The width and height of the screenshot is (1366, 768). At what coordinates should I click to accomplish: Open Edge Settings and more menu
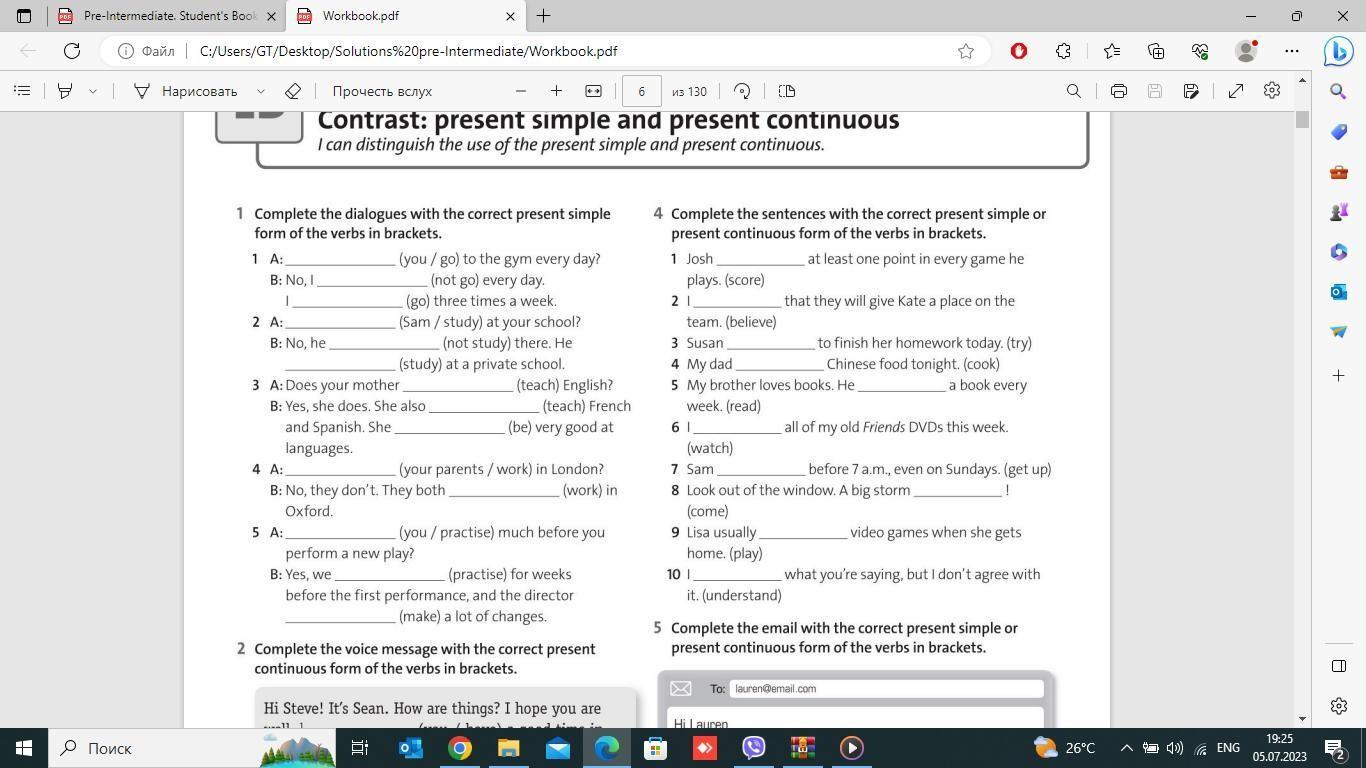1292,51
